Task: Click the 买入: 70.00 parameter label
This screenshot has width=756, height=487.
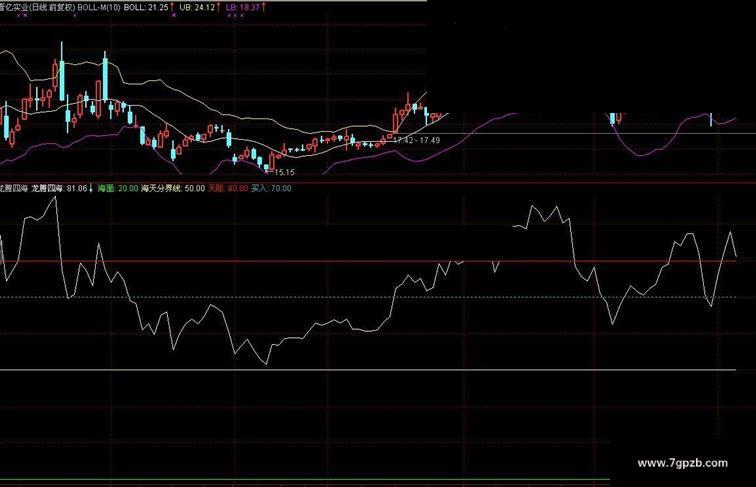Action: click(271, 188)
